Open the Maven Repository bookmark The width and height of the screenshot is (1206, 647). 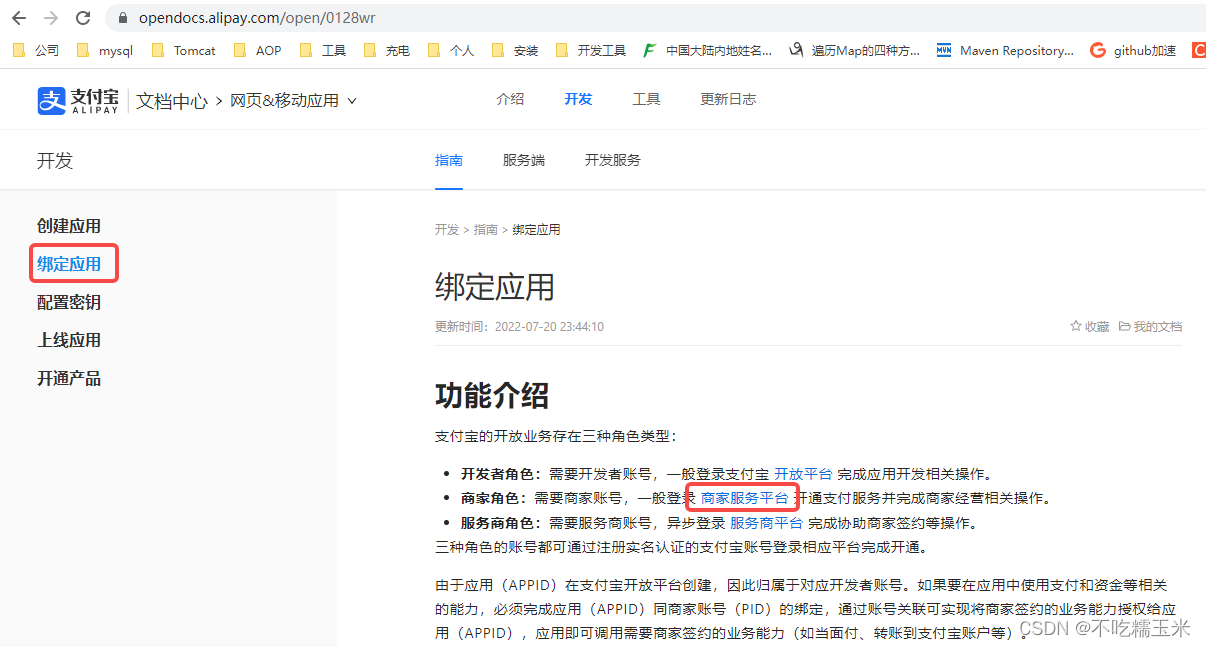pyautogui.click(x=1005, y=50)
